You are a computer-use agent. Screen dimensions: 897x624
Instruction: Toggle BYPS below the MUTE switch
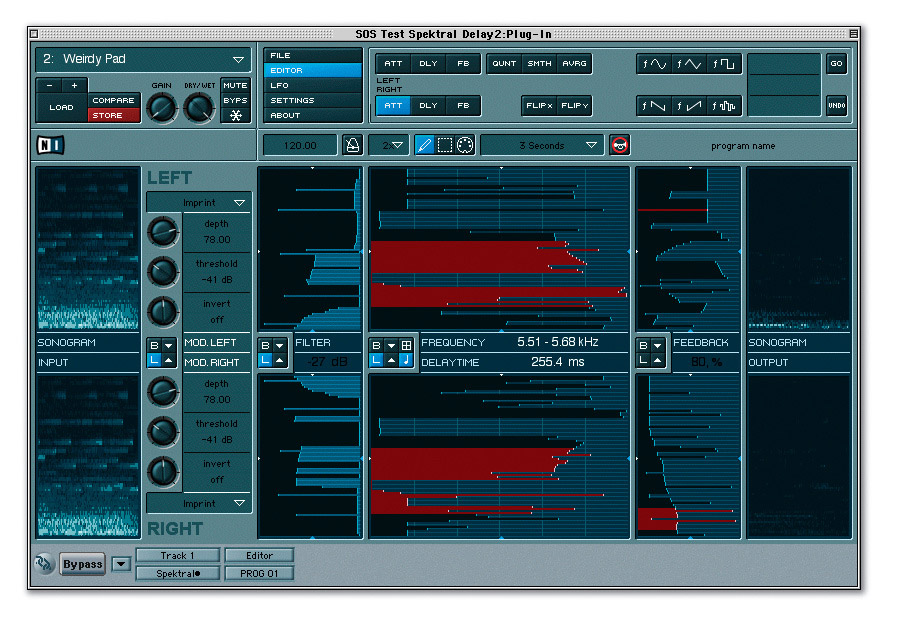coord(235,99)
